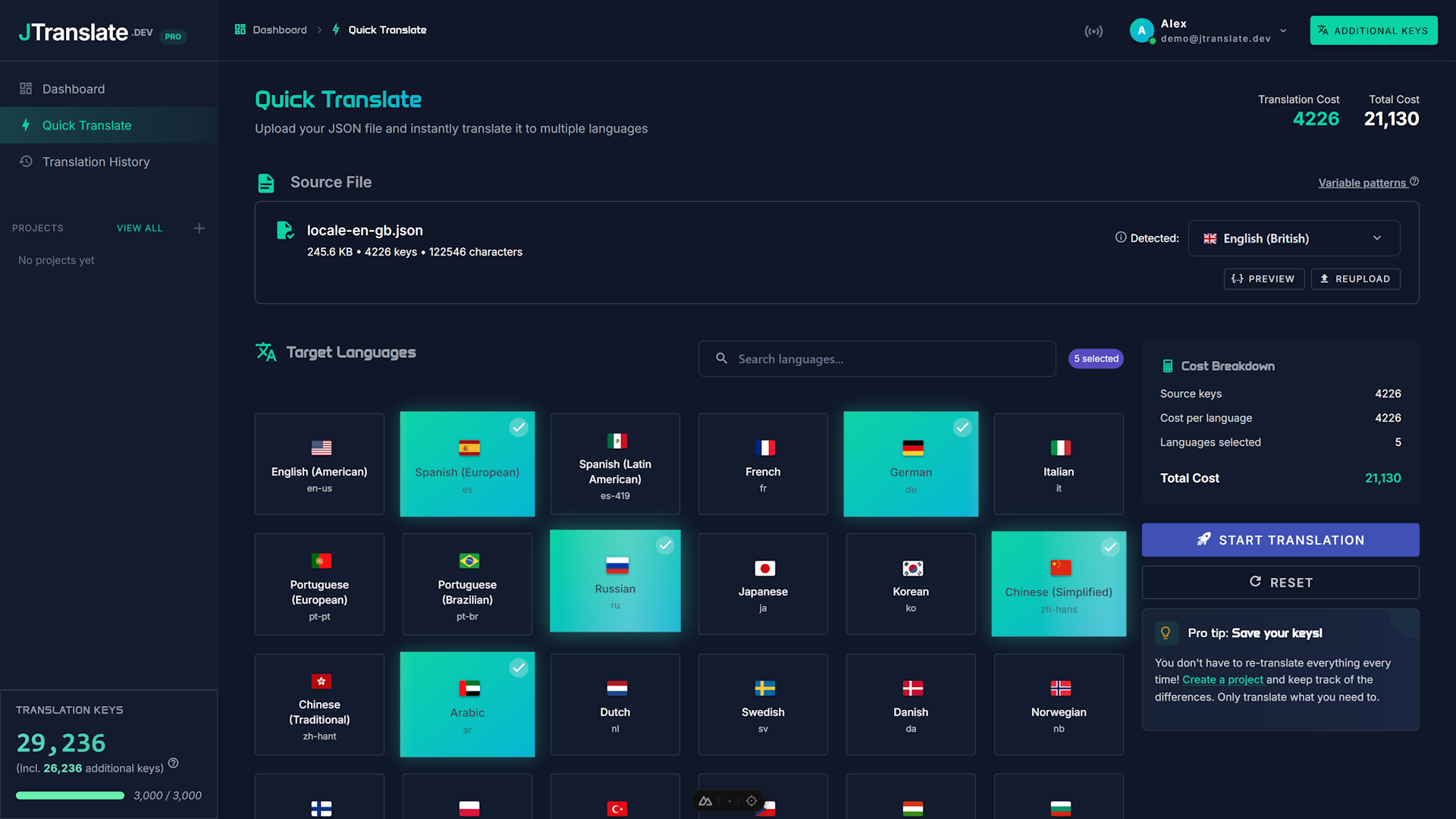This screenshot has height=819, width=1456.
Task: Click the translation keys progress bar
Action: [69, 795]
